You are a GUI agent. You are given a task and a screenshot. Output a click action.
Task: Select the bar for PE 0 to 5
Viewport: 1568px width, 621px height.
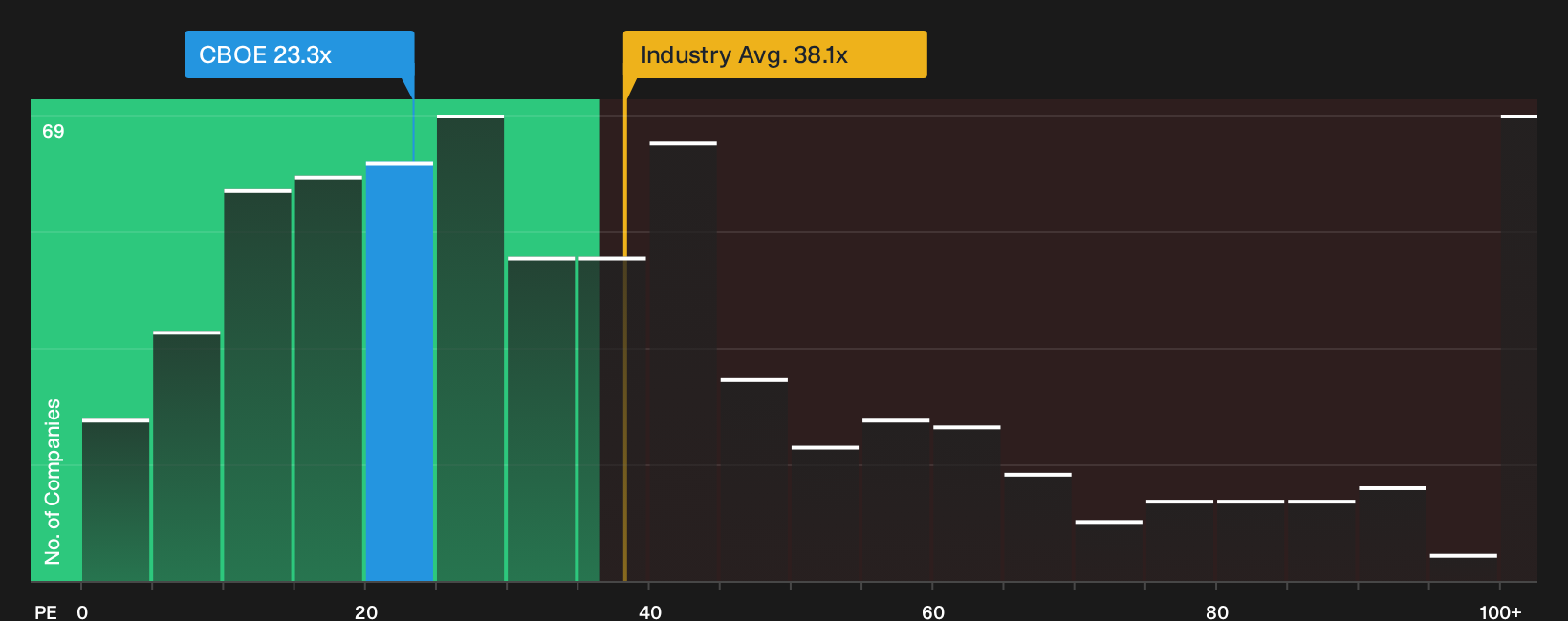coord(116,500)
